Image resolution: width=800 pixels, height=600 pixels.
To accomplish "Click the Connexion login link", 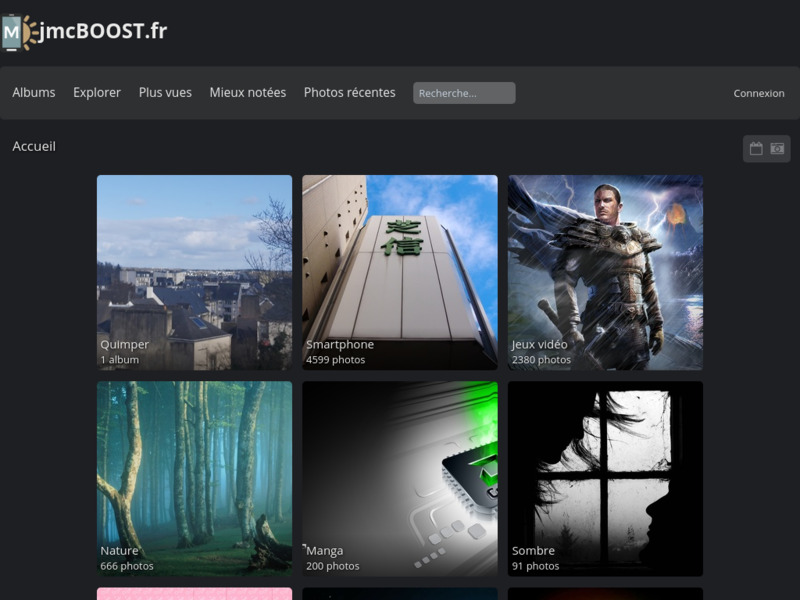I will tap(759, 94).
